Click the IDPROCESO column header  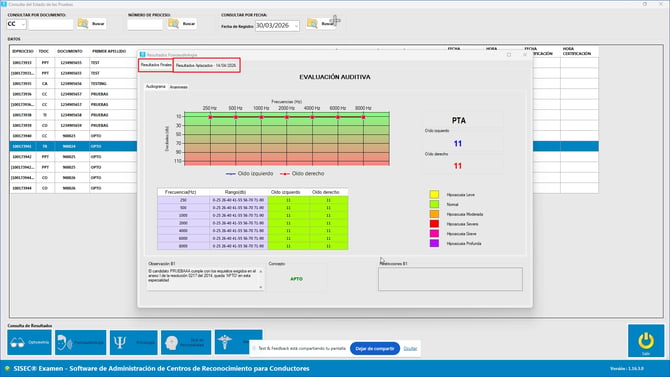(x=23, y=51)
